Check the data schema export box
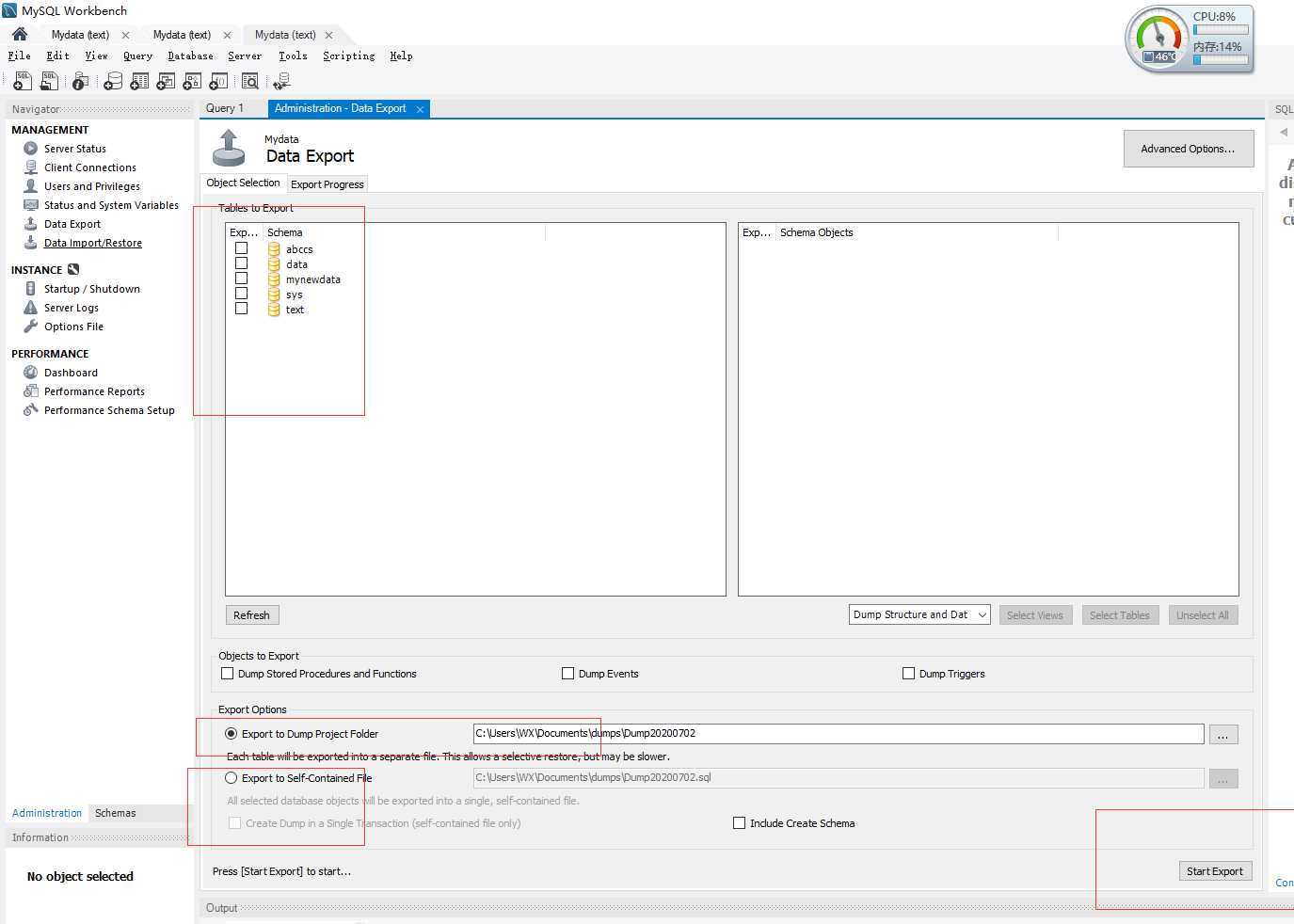Screen dimensions: 1294x924 click(x=242, y=263)
